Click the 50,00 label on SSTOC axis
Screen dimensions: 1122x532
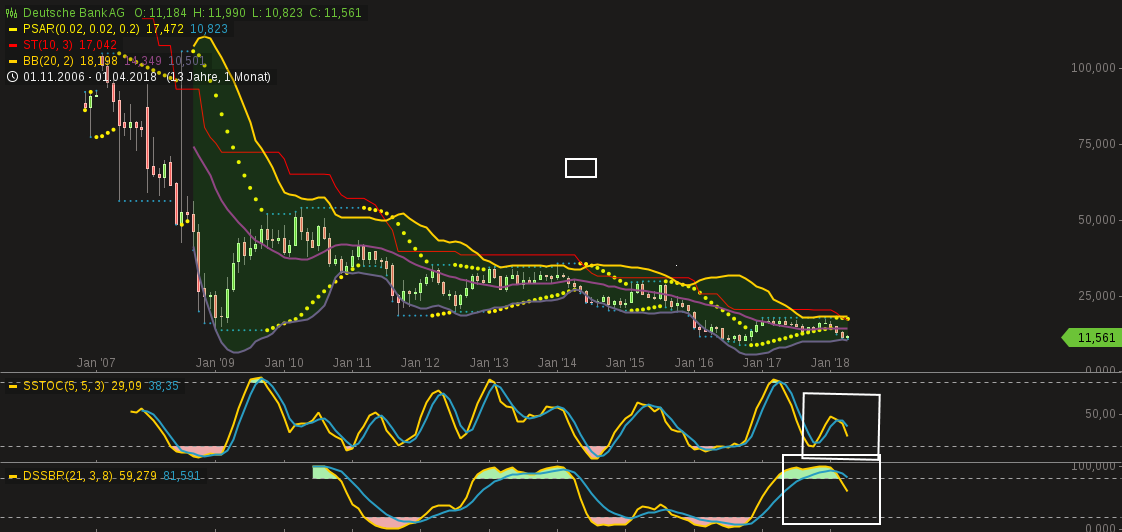pyautogui.click(x=1101, y=414)
